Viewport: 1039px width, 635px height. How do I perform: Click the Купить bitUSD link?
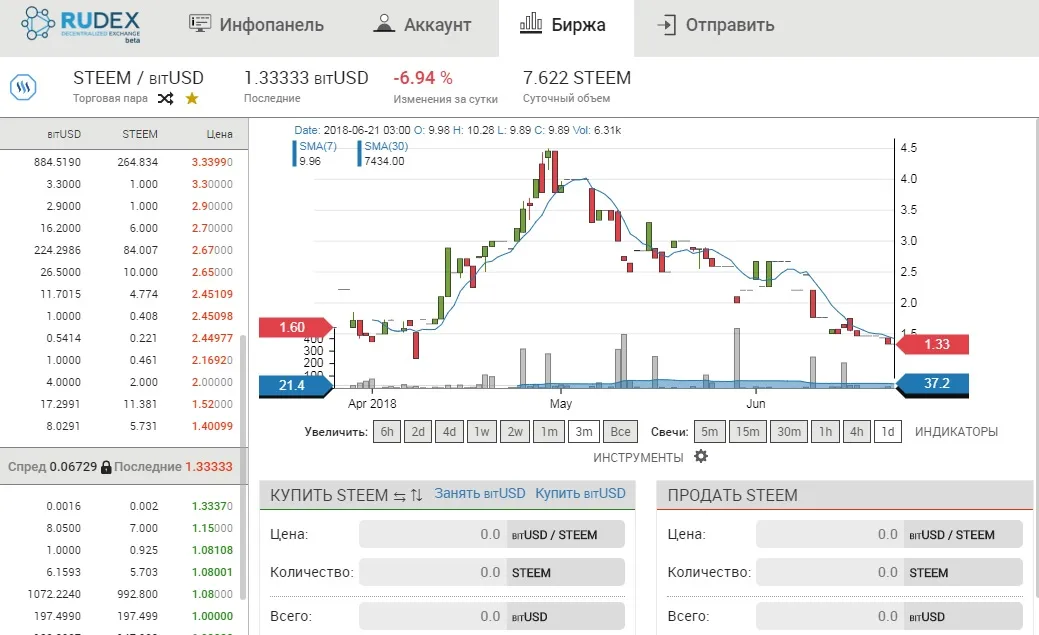[x=580, y=493]
